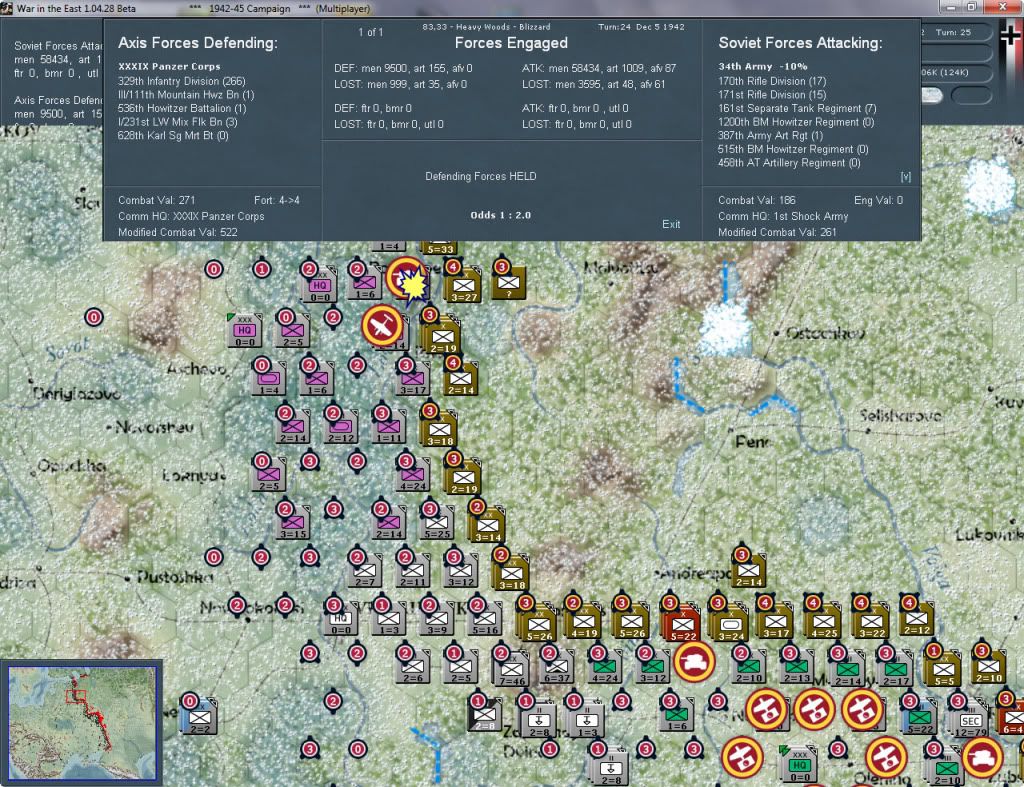Select the Soviet 3=17 infantry counter

point(775,620)
